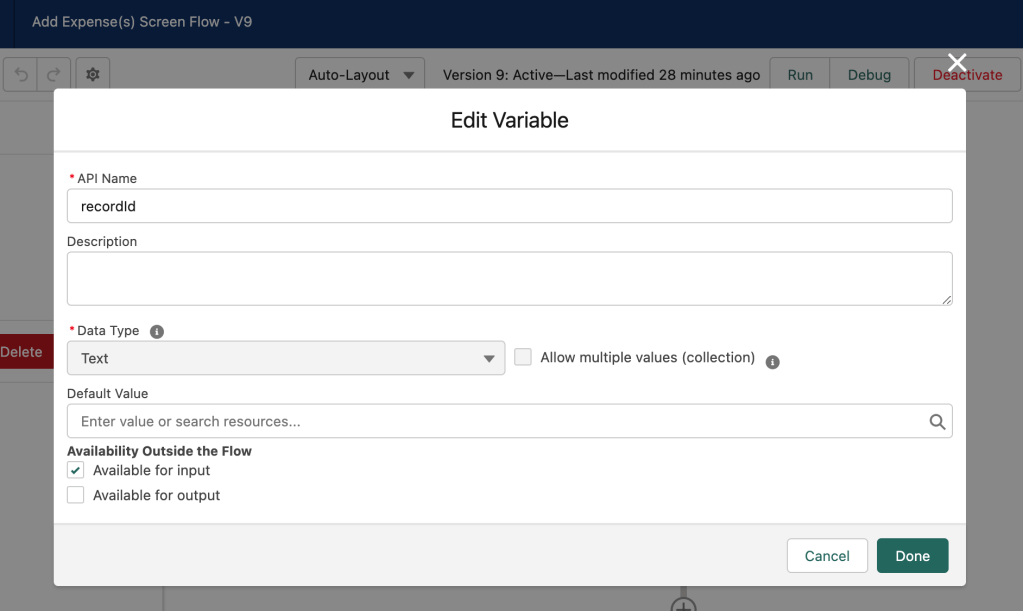Click the undo arrow icon
The height and width of the screenshot is (611, 1023).
pyautogui.click(x=22, y=75)
